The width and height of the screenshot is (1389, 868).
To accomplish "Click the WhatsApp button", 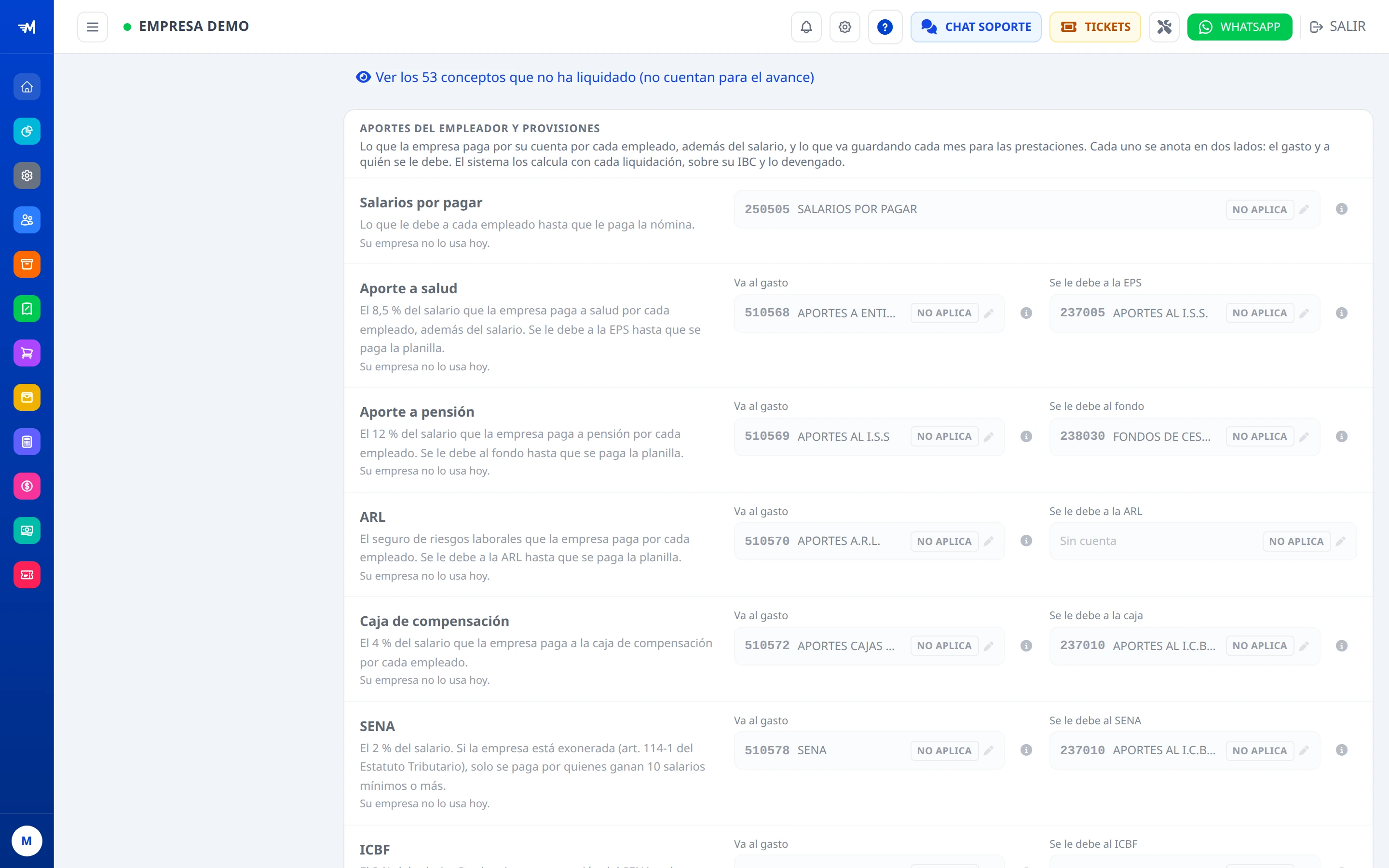I will click(x=1239, y=27).
